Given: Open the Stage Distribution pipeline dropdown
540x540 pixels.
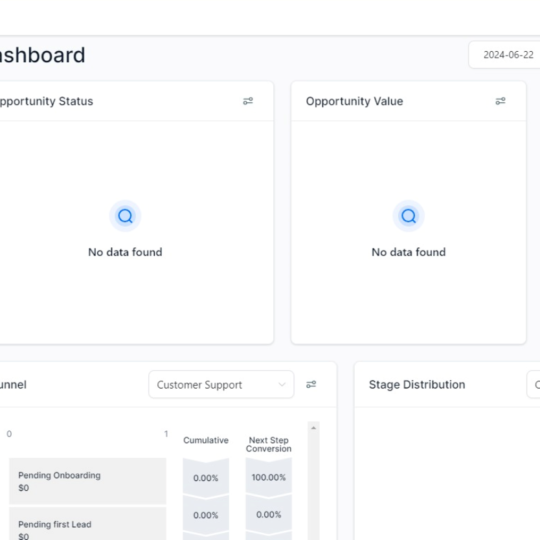Looking at the screenshot, I should coord(533,384).
